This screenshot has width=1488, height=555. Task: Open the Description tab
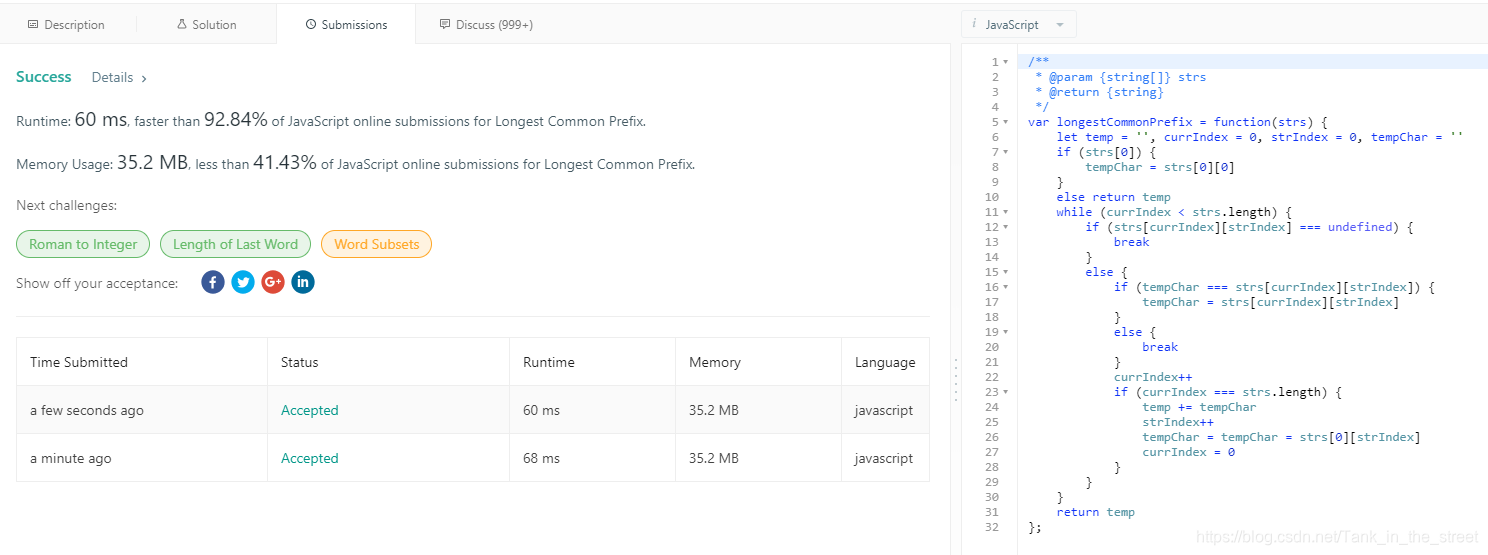pyautogui.click(x=66, y=25)
